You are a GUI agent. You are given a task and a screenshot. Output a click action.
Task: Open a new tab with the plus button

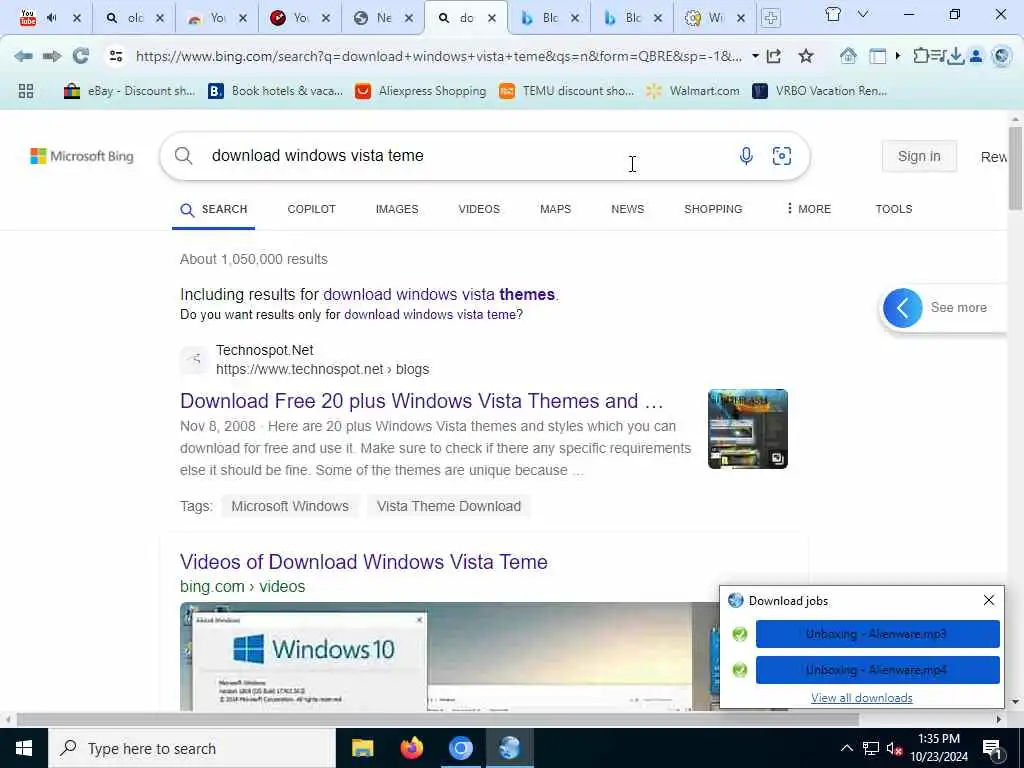pyautogui.click(x=771, y=18)
